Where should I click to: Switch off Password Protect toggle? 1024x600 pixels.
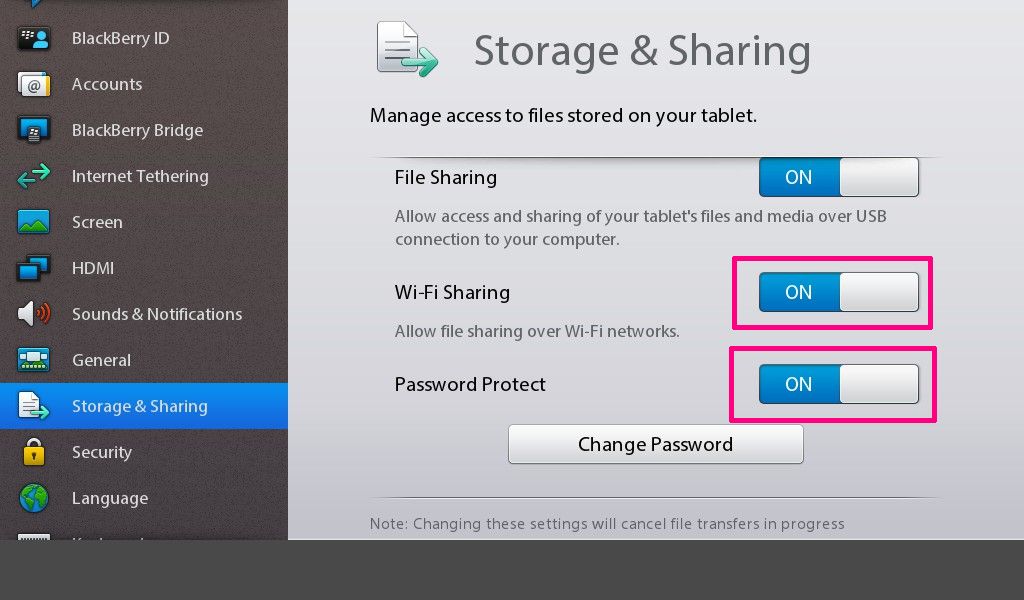point(839,384)
